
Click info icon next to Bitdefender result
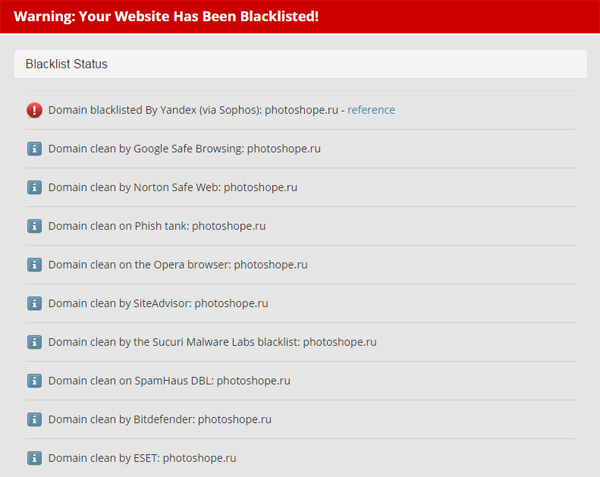click(35, 419)
